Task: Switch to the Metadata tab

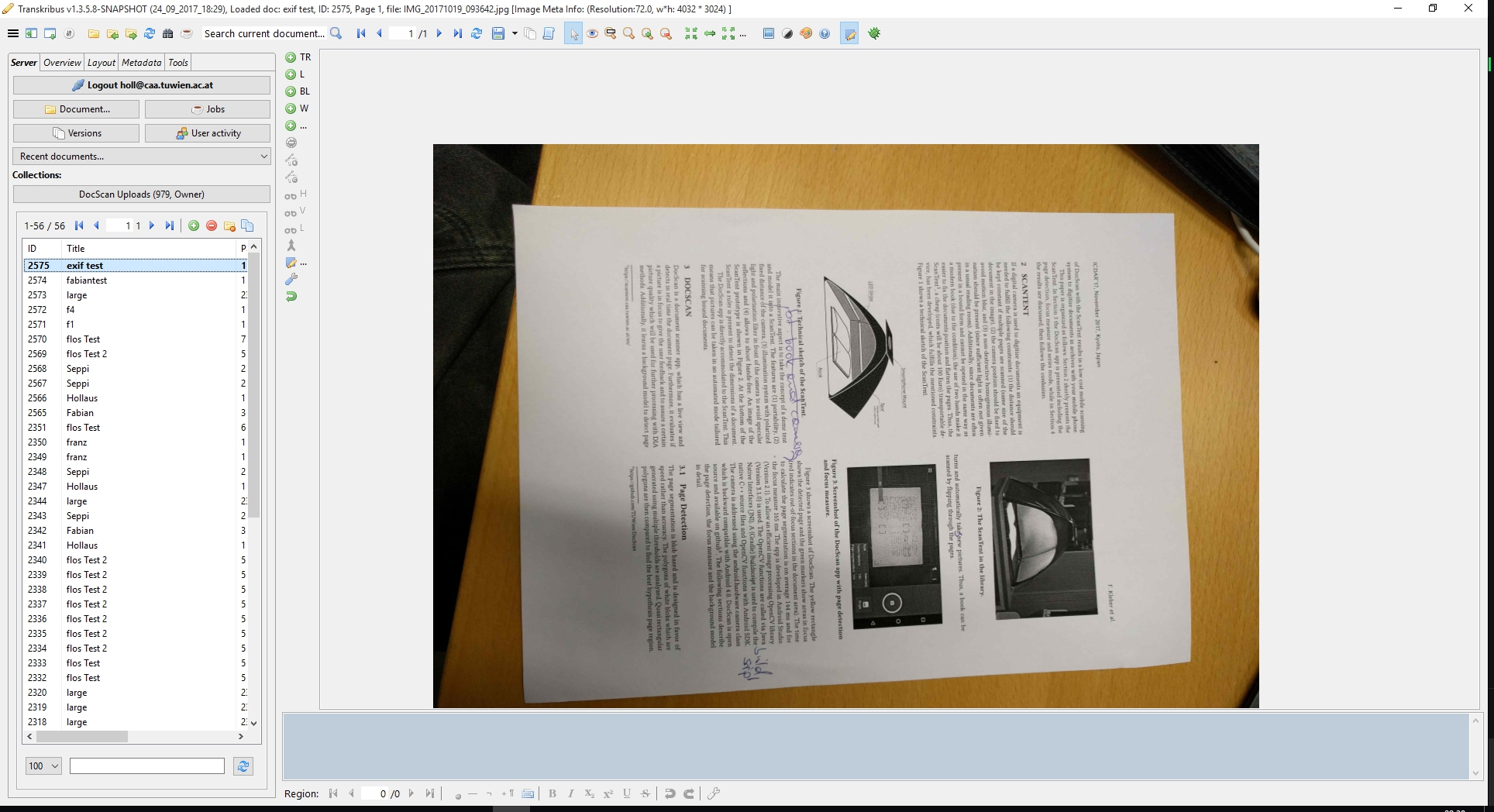Action: [141, 62]
